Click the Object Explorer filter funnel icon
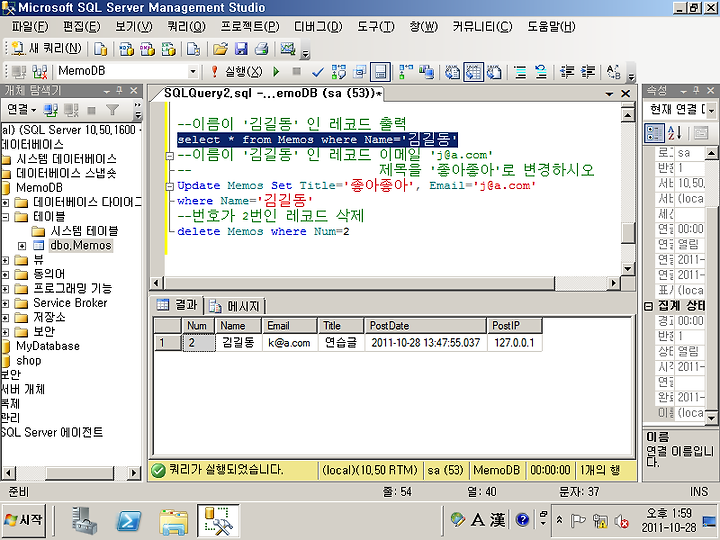The image size is (720, 540). pos(112,110)
